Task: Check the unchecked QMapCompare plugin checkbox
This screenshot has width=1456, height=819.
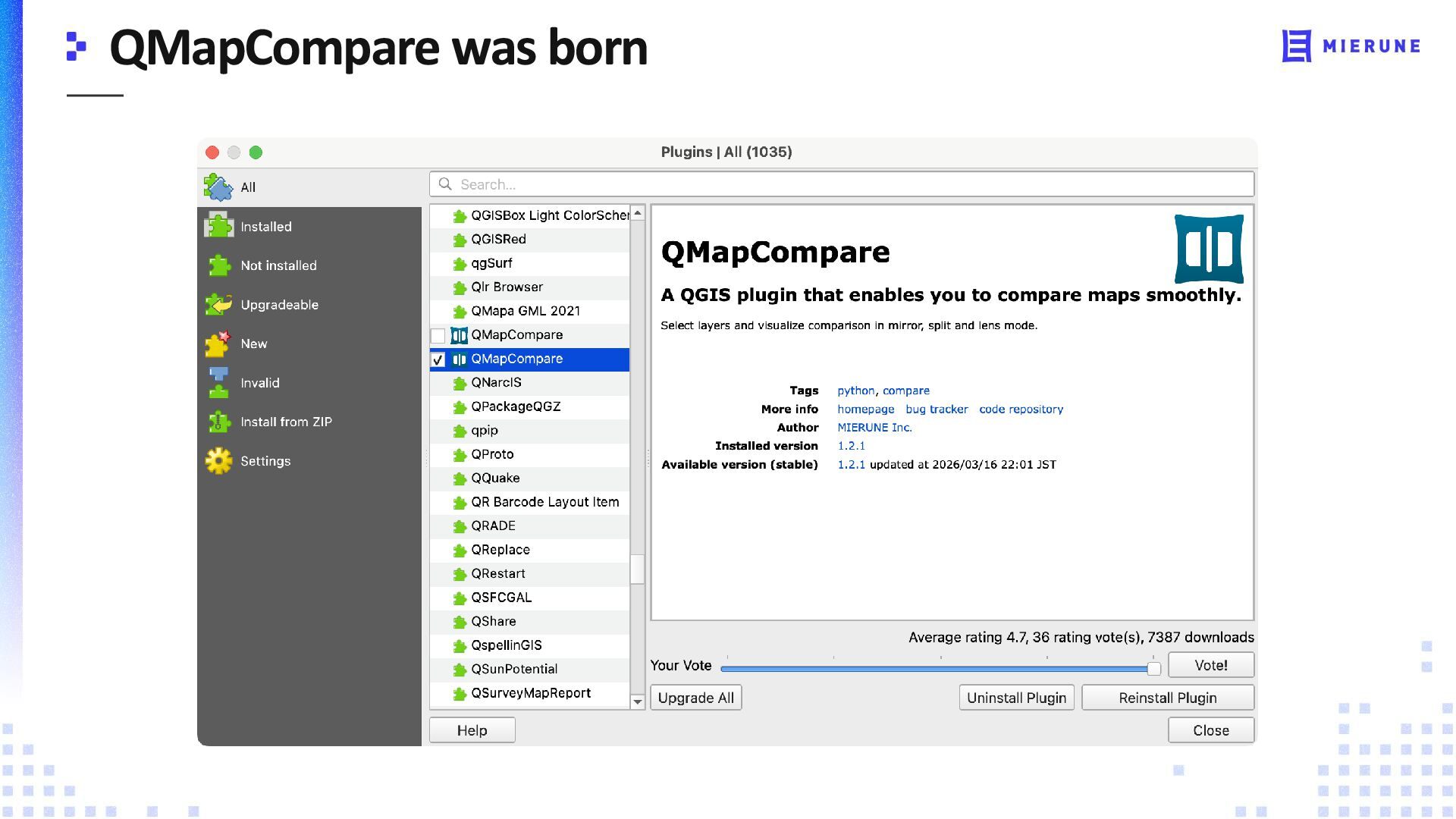Action: 438,335
